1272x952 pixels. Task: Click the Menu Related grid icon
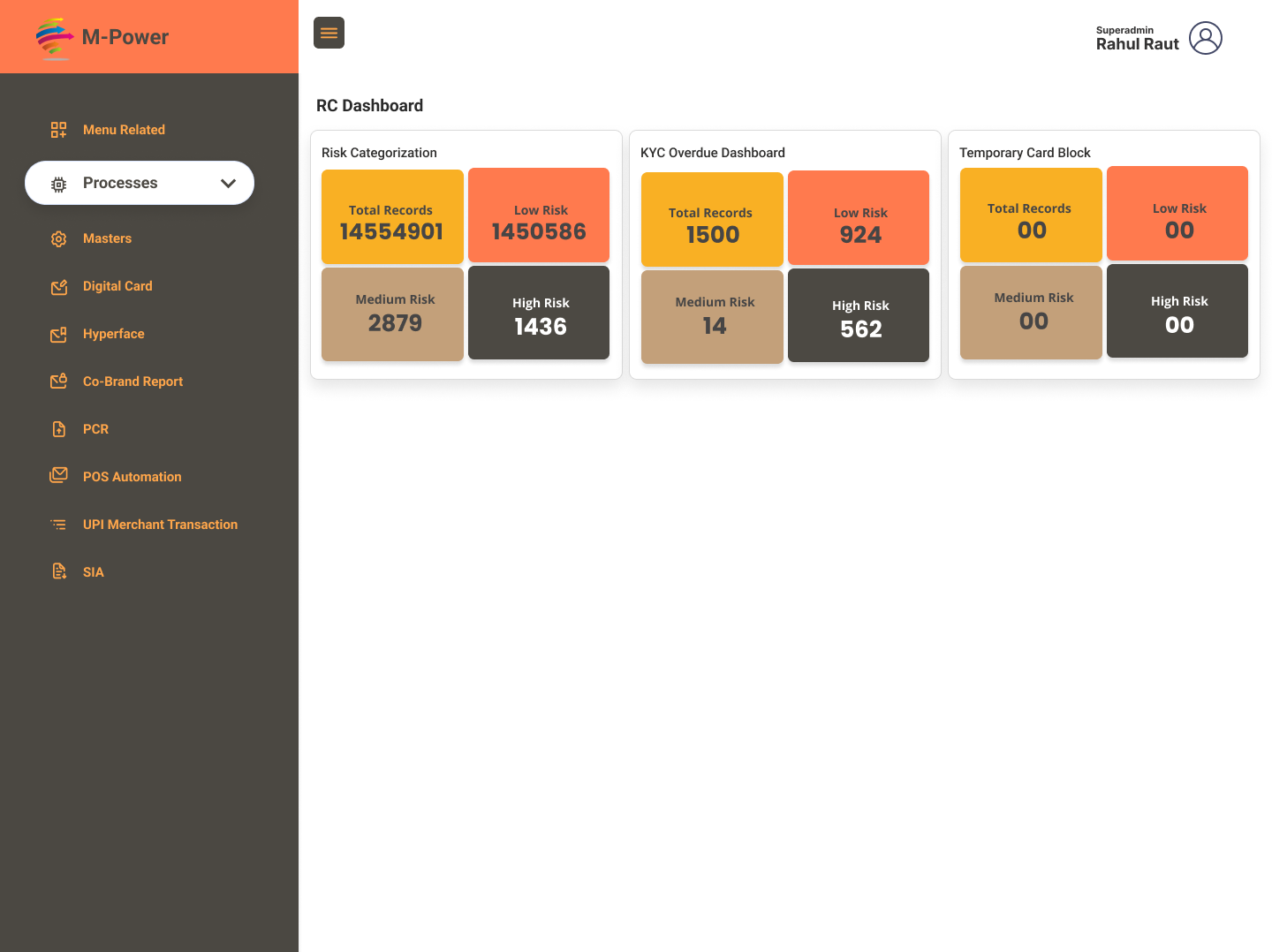tap(58, 130)
